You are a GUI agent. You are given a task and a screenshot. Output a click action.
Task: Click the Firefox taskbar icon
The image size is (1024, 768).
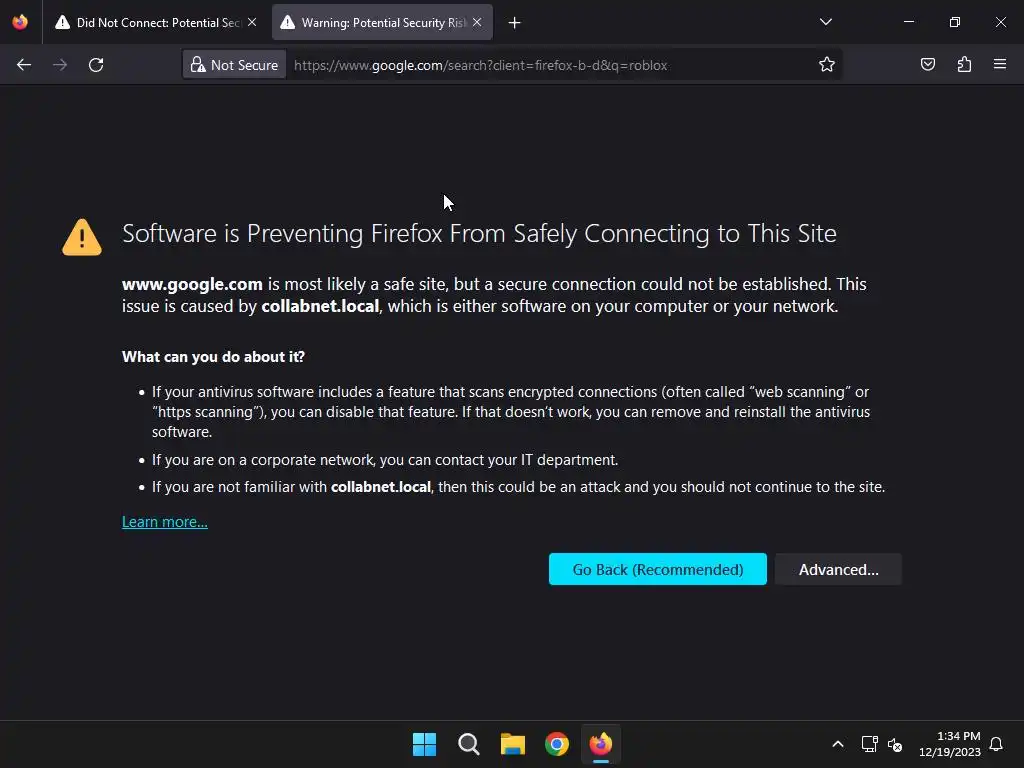coord(601,744)
